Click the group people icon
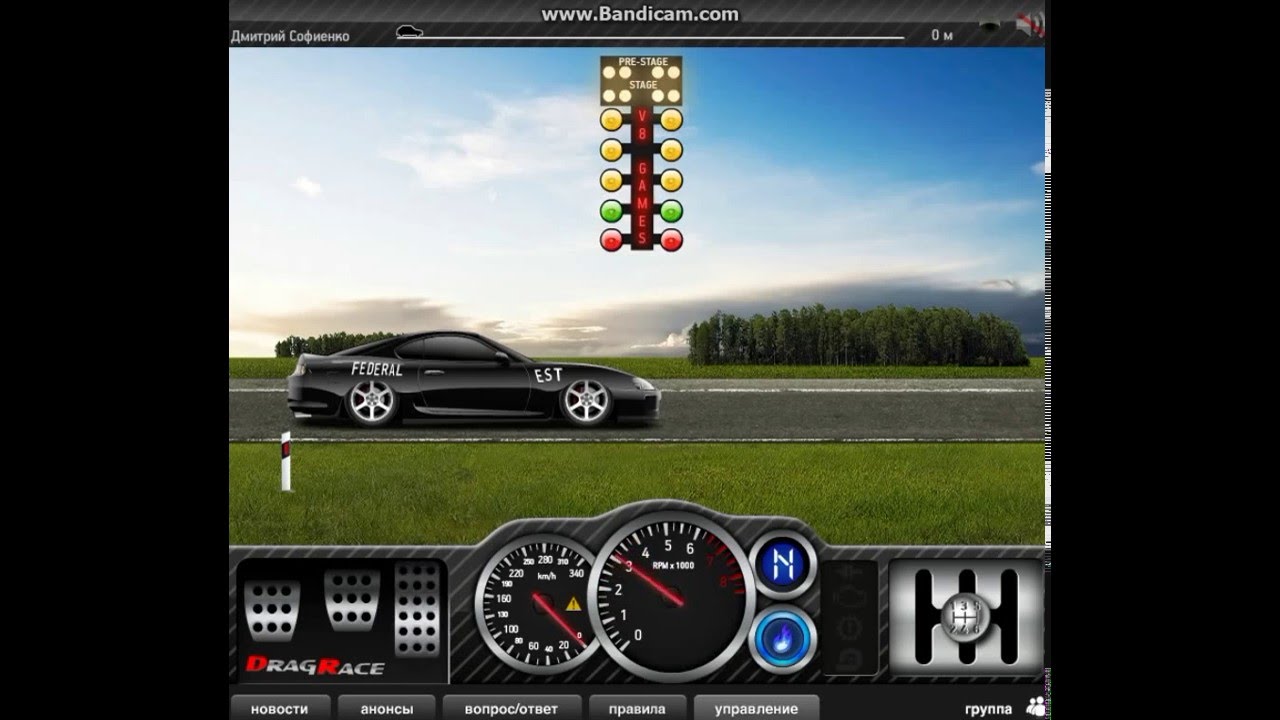The image size is (1280, 720). [x=1036, y=708]
